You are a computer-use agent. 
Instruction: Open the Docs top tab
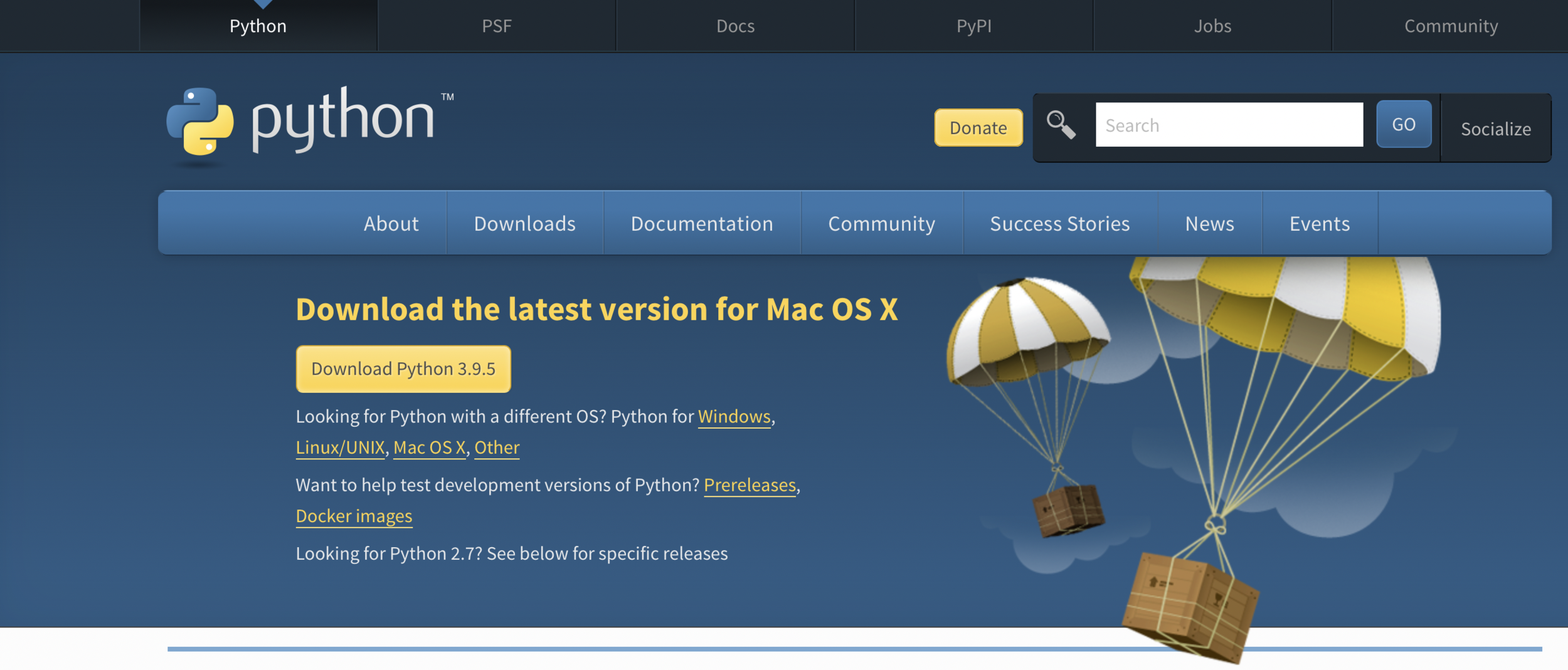click(735, 26)
